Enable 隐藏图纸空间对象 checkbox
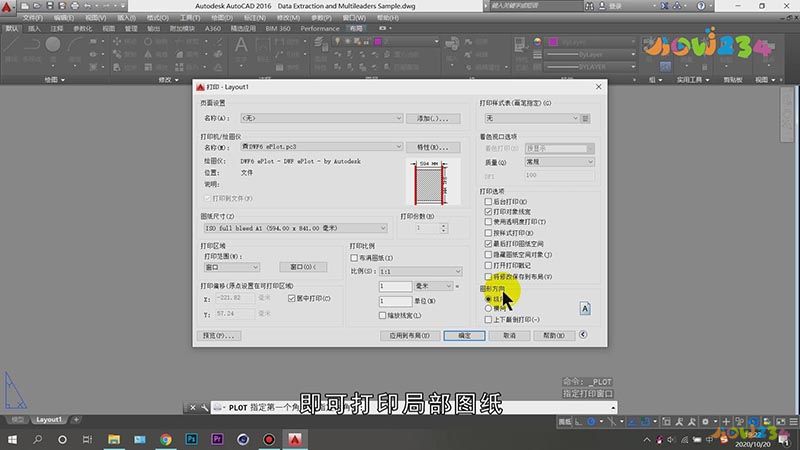800x450 pixels. pos(488,254)
